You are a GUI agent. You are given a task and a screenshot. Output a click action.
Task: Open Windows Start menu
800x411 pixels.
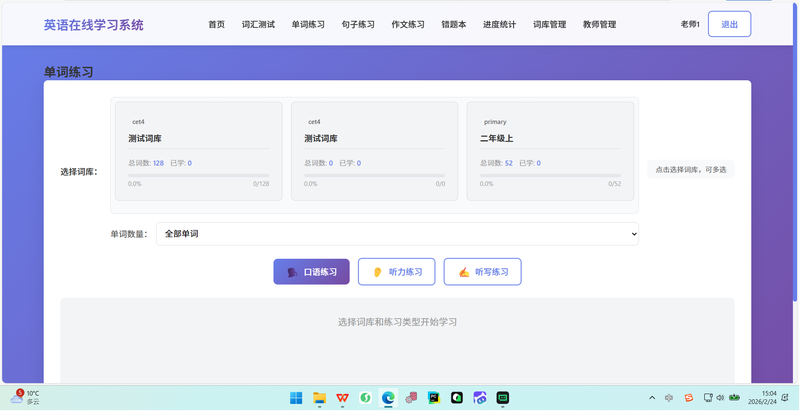point(296,398)
